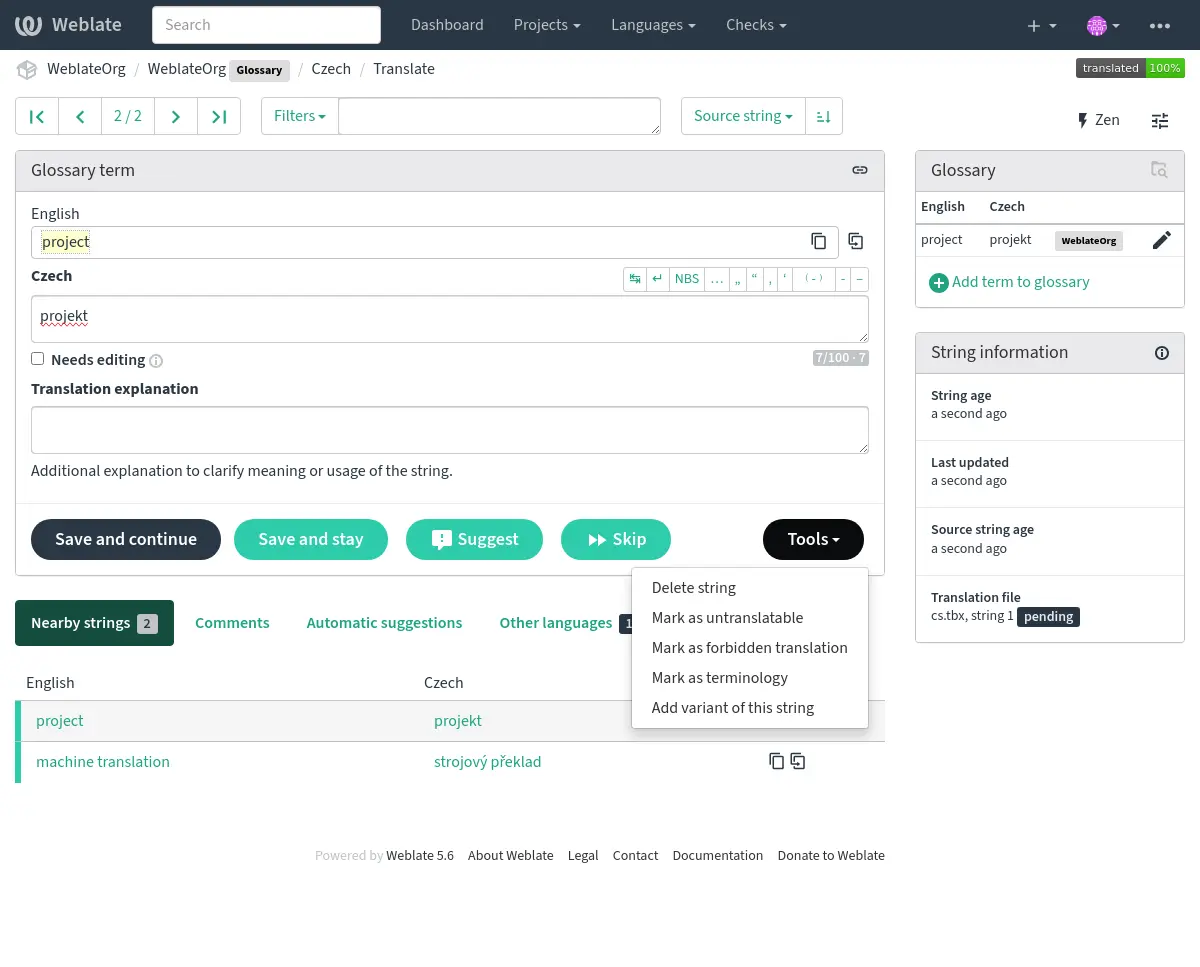Insert newline character button
The height and width of the screenshot is (967, 1200).
658,279
